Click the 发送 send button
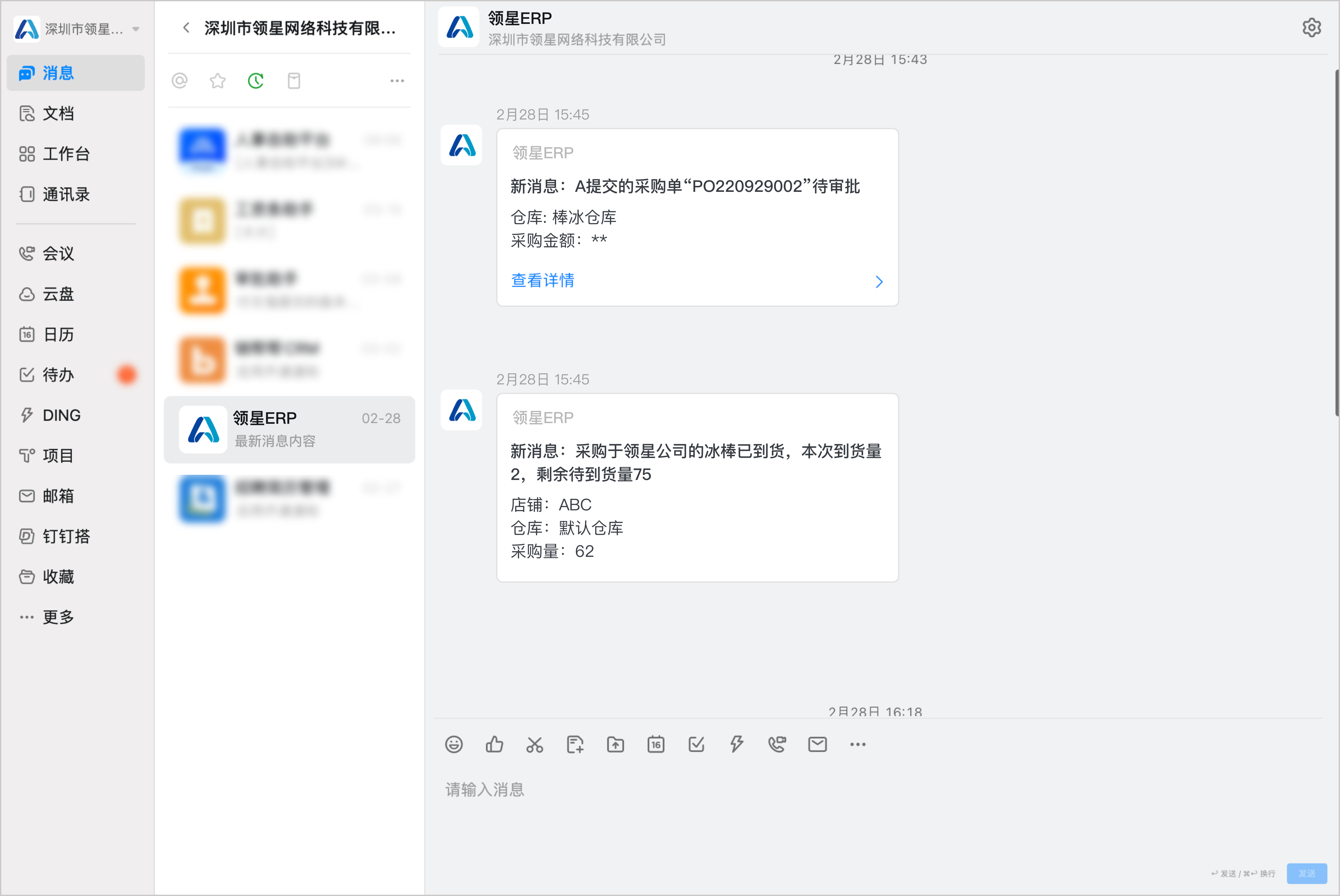Screen dimensions: 1340x896 pos(1307,873)
